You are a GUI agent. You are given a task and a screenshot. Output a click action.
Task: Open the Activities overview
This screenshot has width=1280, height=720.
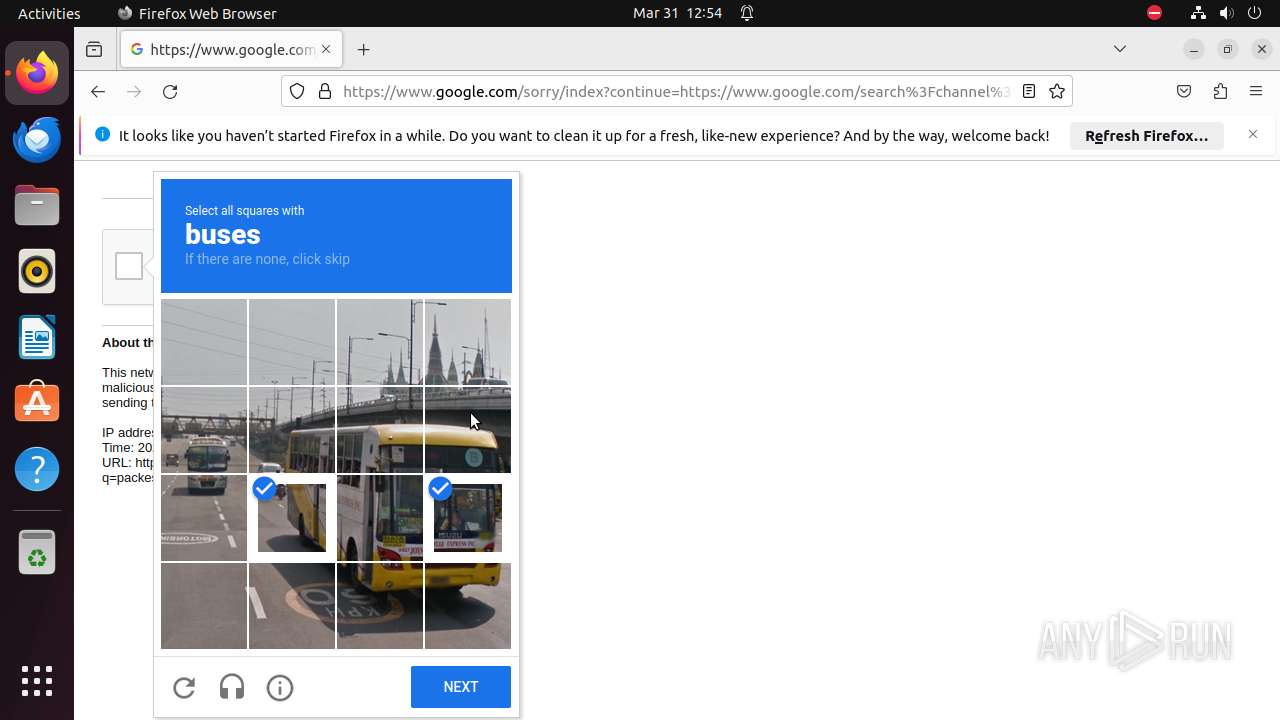(49, 13)
